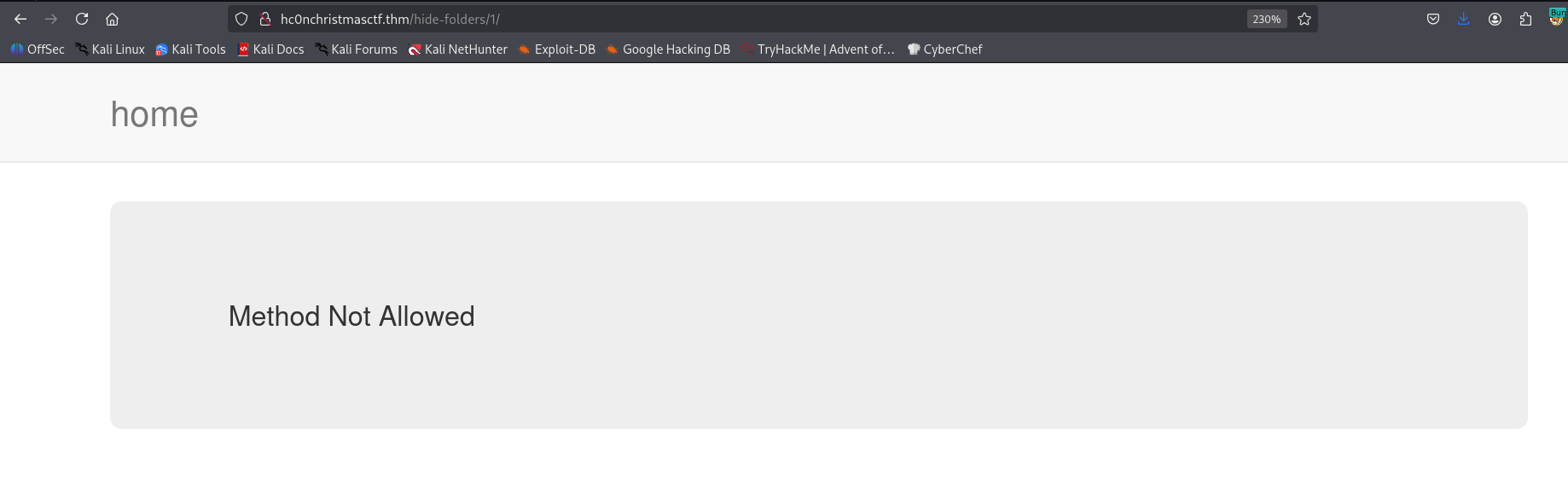1568x499 pixels.
Task: Open the Burp extension icon
Action: (1556, 17)
